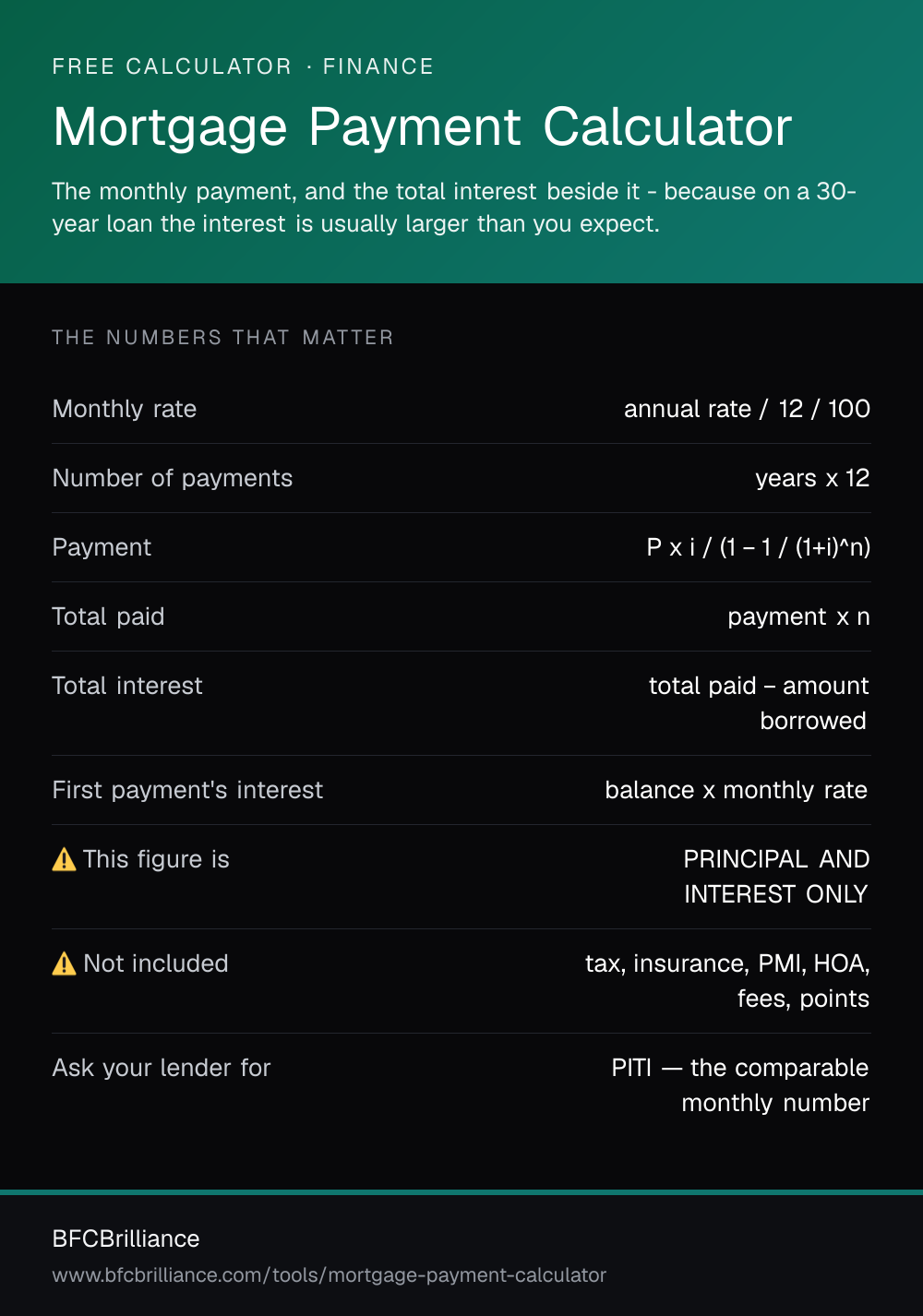Viewport: 923px width, 1316px height.
Task: Click the Total interest row label
Action: pos(127,686)
